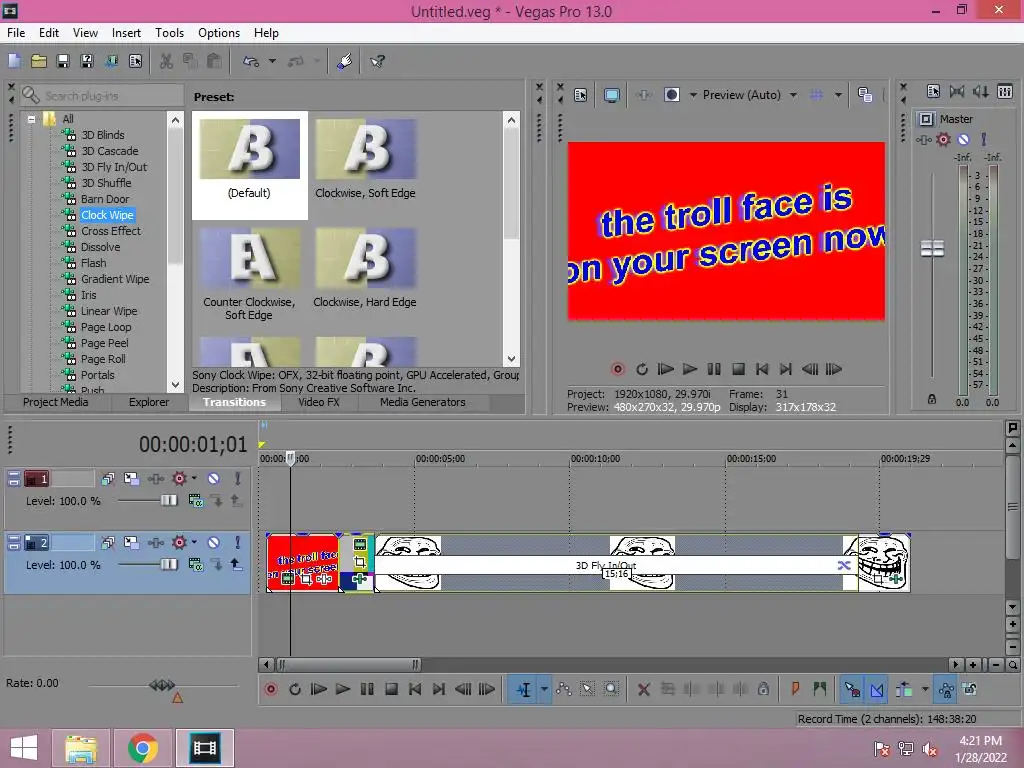This screenshot has height=768, width=1024.
Task: Open the Windows Start button
Action: pyautogui.click(x=24, y=748)
